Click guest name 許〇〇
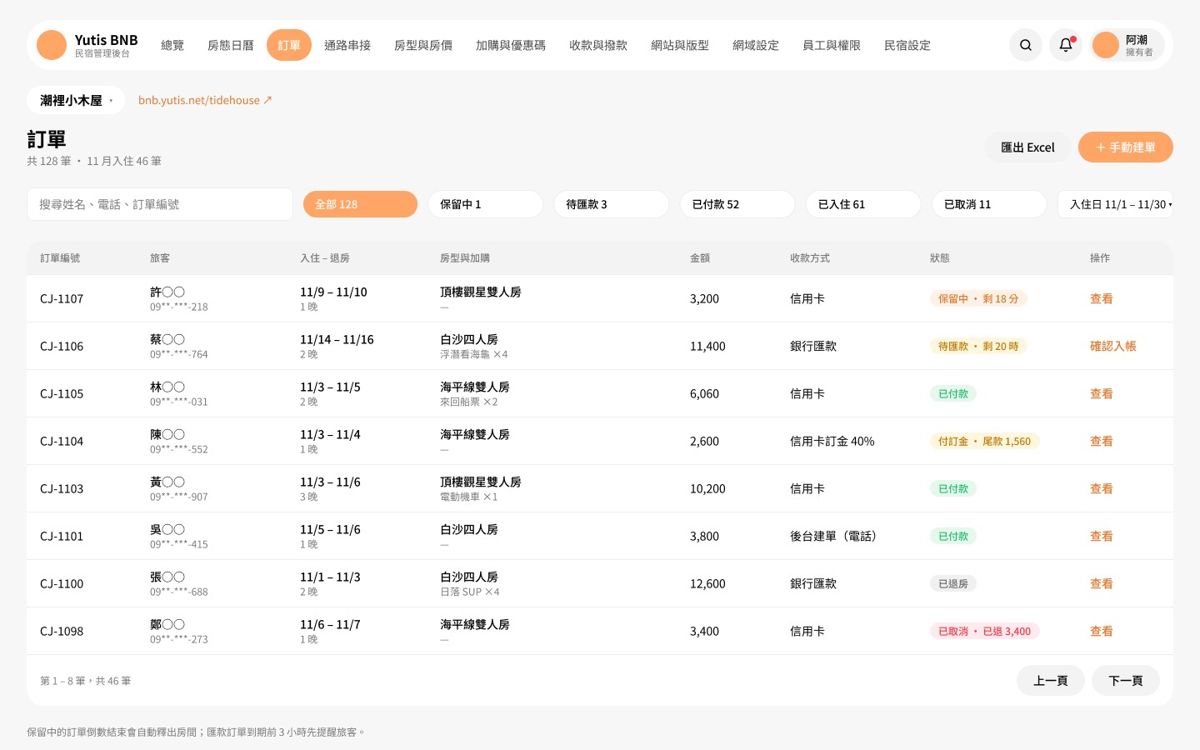The image size is (1200, 750). 167,292
